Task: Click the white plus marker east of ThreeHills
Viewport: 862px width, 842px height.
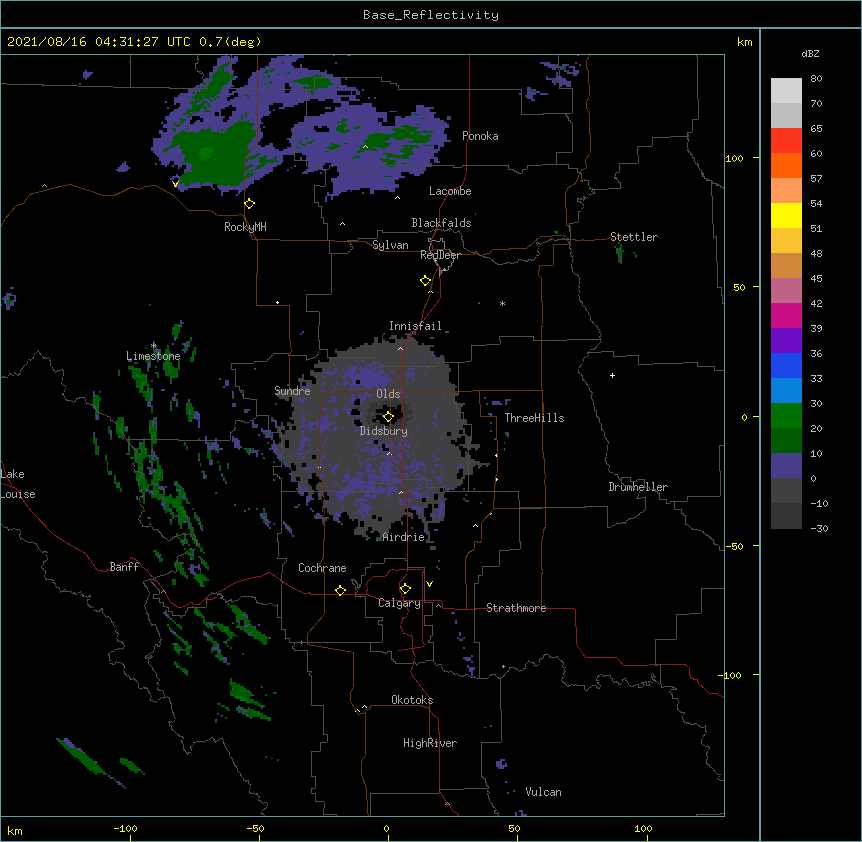Action: click(612, 375)
